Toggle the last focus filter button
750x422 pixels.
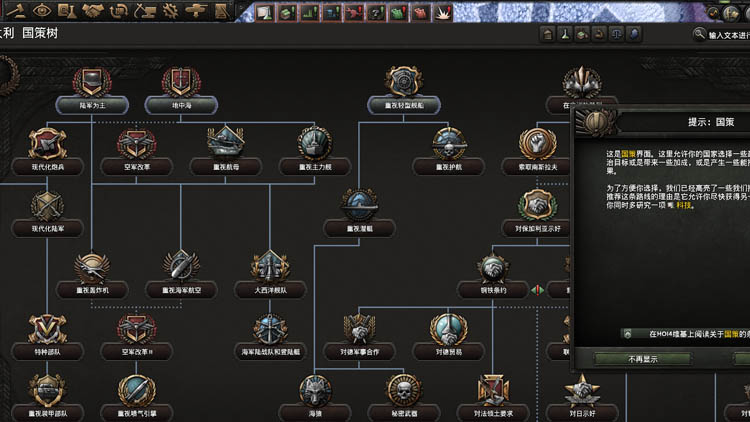tap(633, 34)
